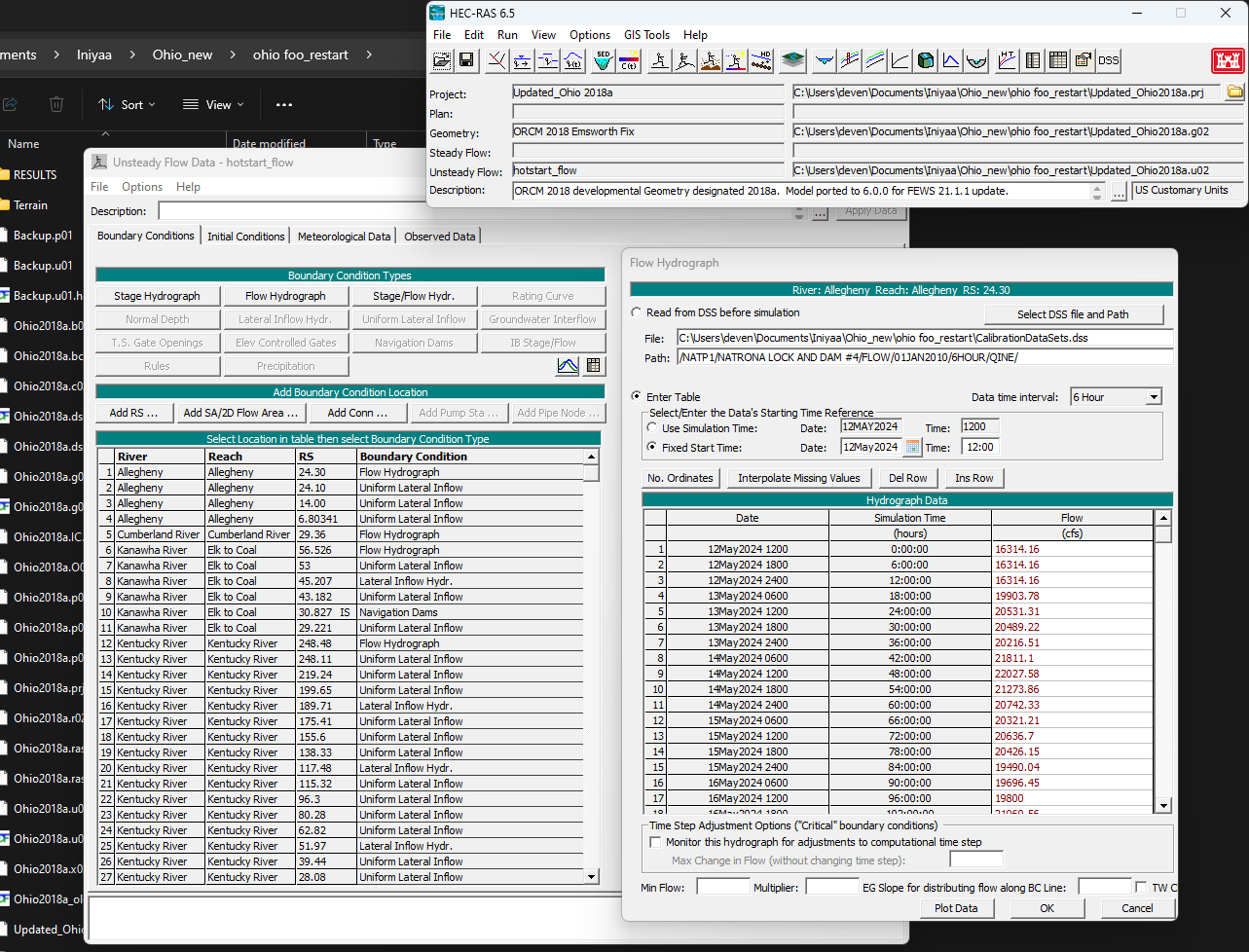Click the Plot Data button
1249x952 pixels.
pyautogui.click(x=956, y=908)
